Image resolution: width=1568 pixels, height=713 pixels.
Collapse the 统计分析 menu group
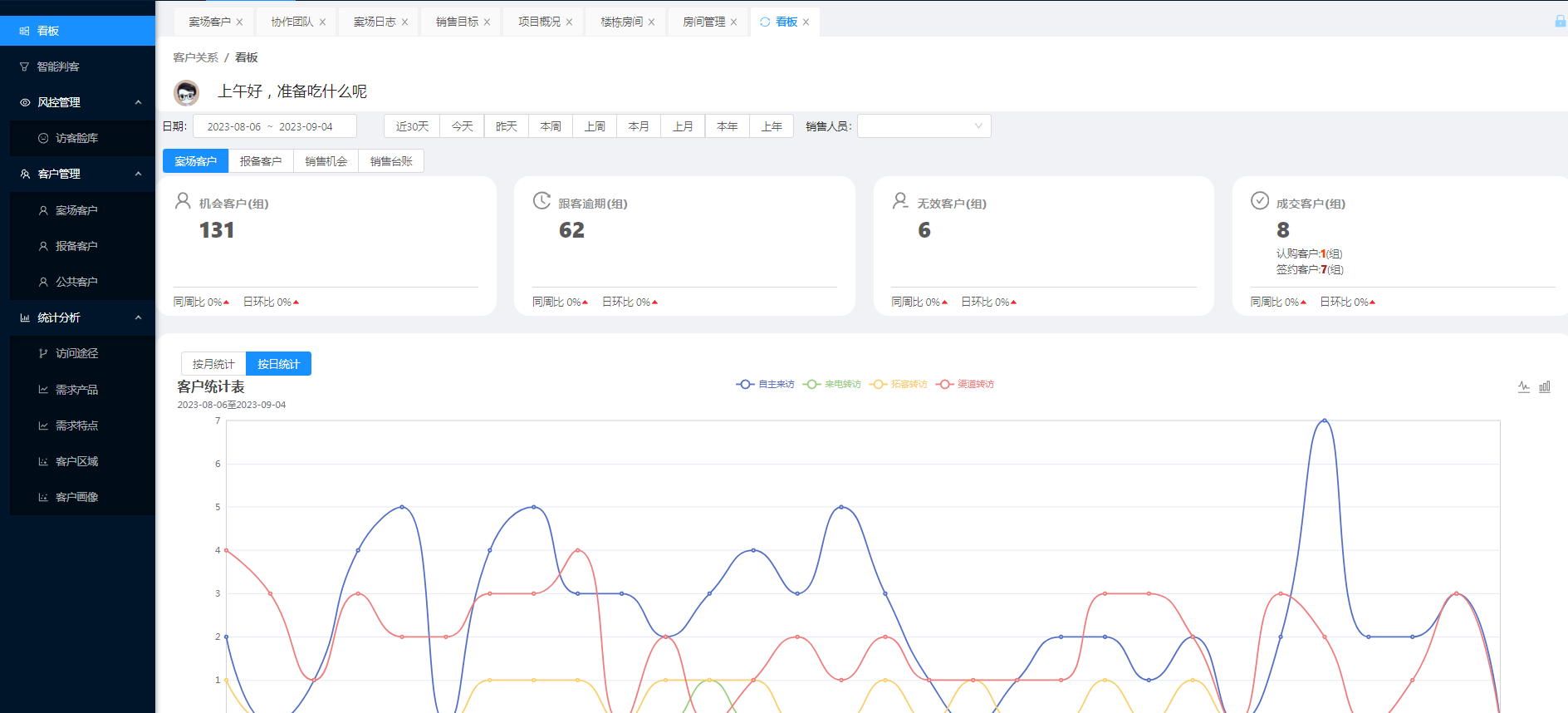click(x=77, y=317)
